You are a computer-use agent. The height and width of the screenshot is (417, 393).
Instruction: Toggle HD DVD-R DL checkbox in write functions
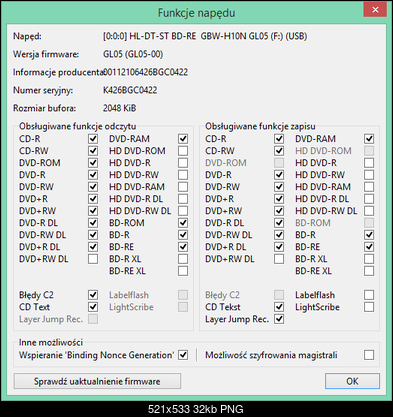(369, 199)
